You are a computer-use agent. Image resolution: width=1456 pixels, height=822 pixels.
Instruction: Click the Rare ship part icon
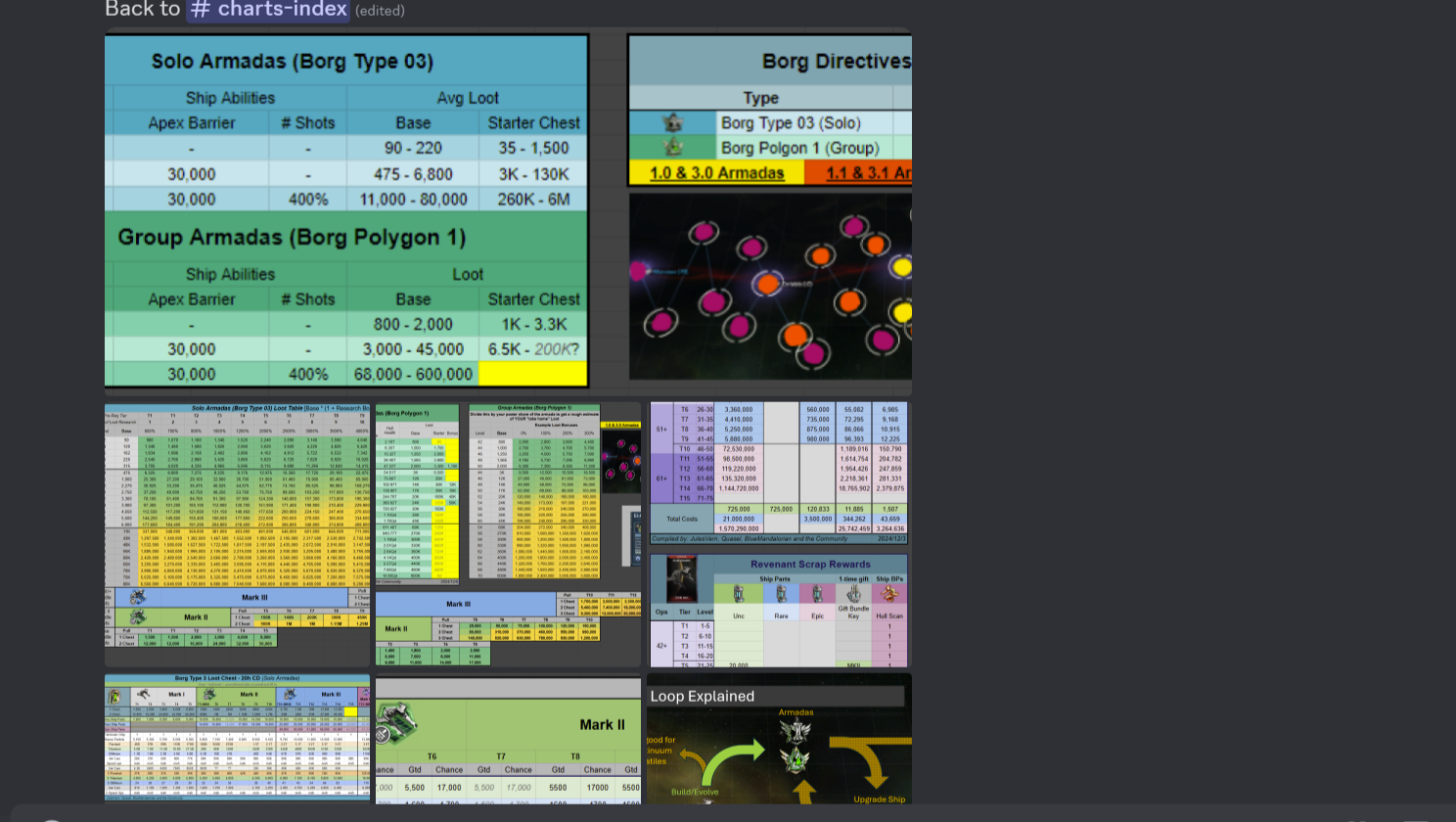pos(781,595)
